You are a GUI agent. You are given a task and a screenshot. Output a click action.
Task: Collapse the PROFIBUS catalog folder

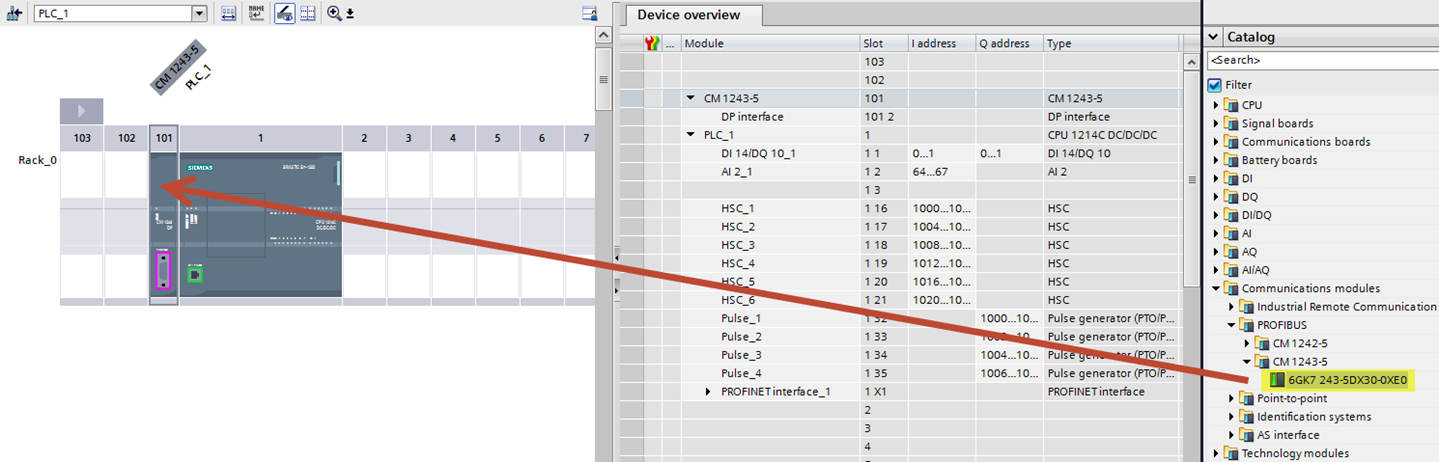coord(1232,325)
